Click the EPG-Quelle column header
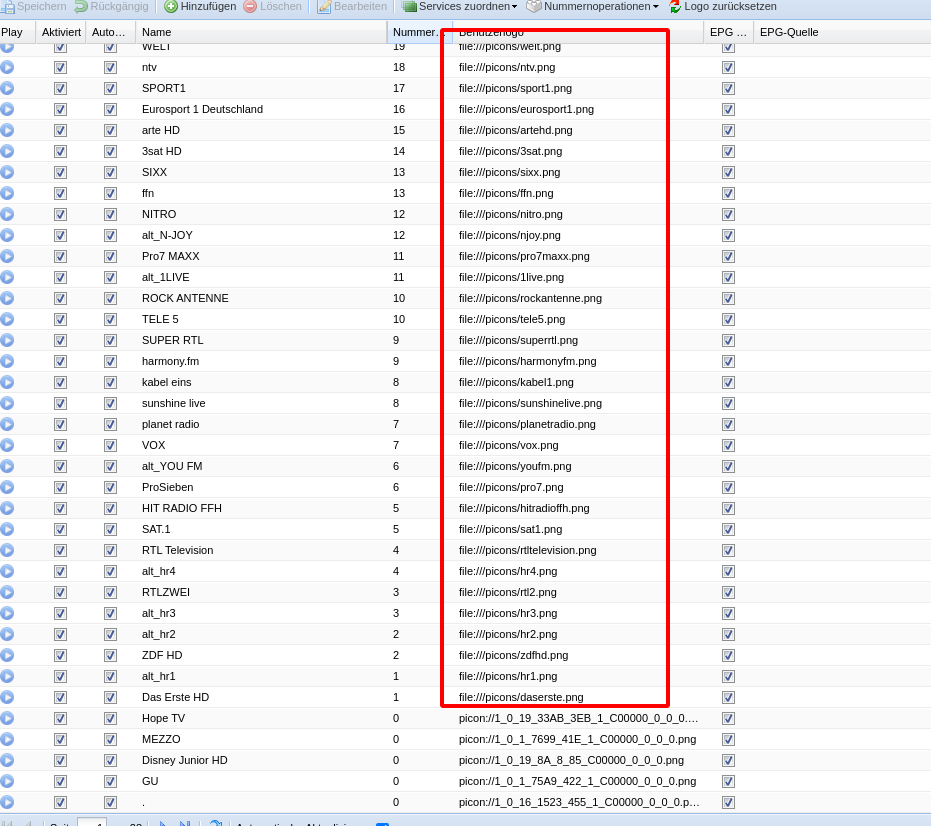931x826 pixels. (x=842, y=32)
